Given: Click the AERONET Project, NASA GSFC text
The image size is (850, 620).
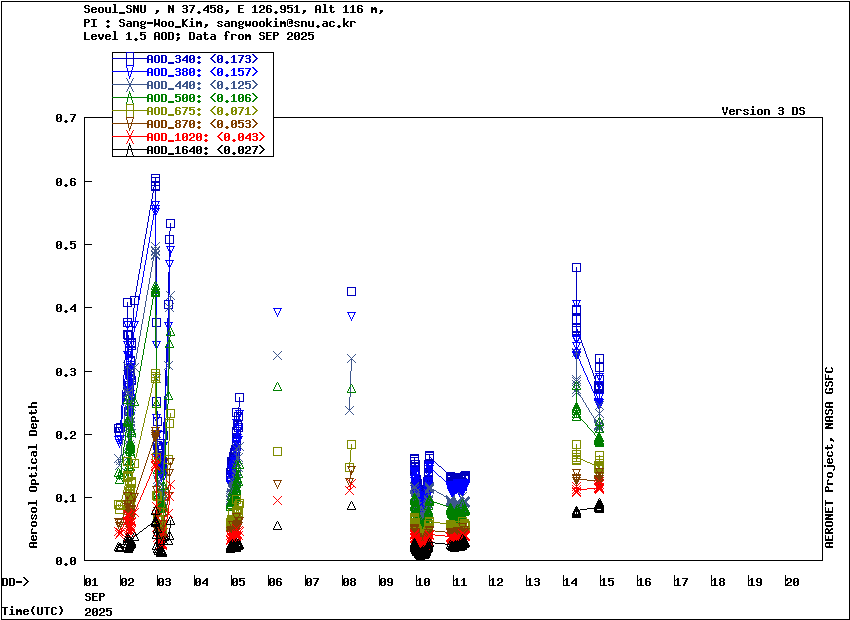Looking at the screenshot, I should pyautogui.click(x=829, y=456).
